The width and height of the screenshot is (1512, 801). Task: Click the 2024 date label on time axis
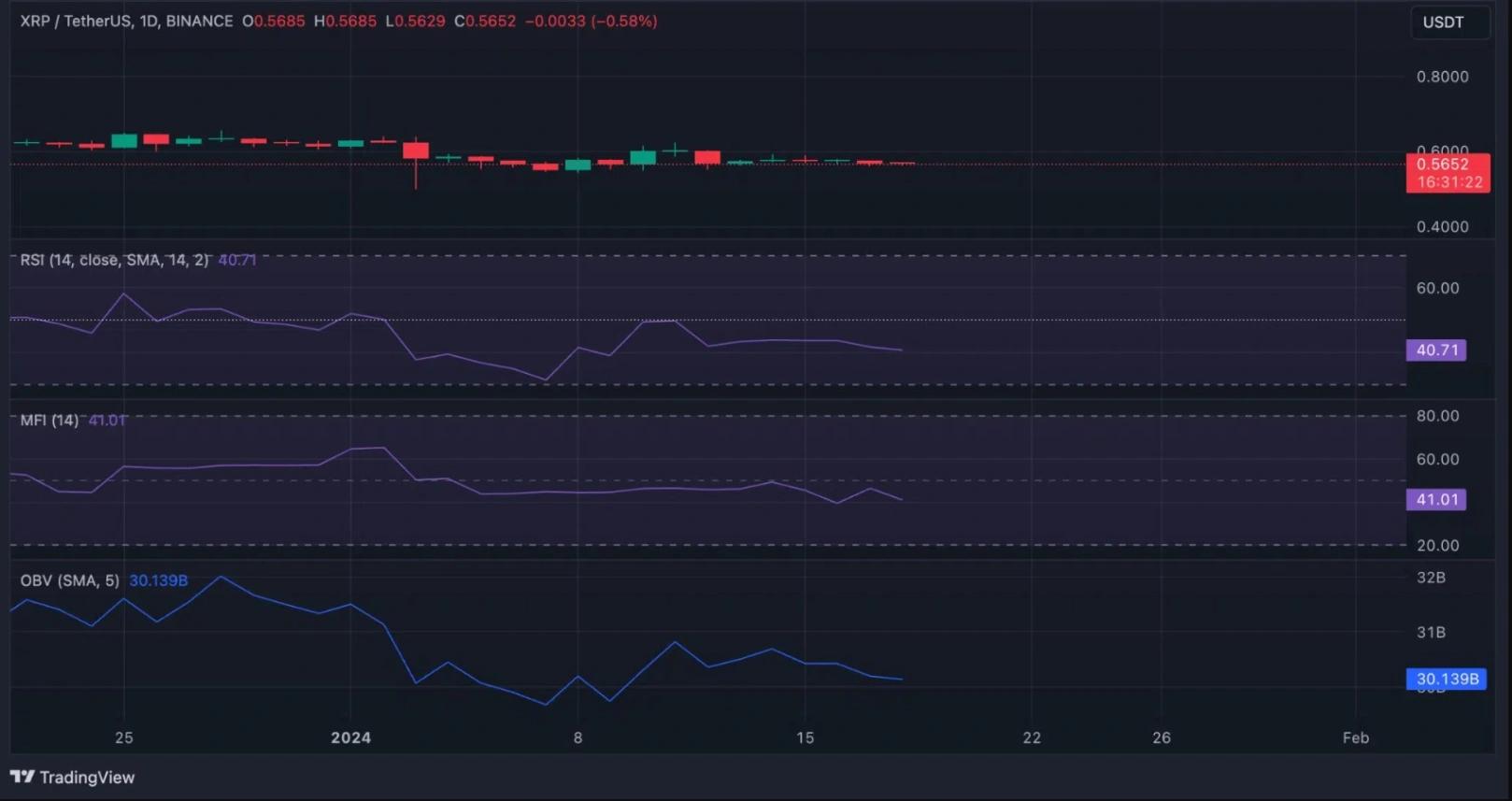pos(350,737)
